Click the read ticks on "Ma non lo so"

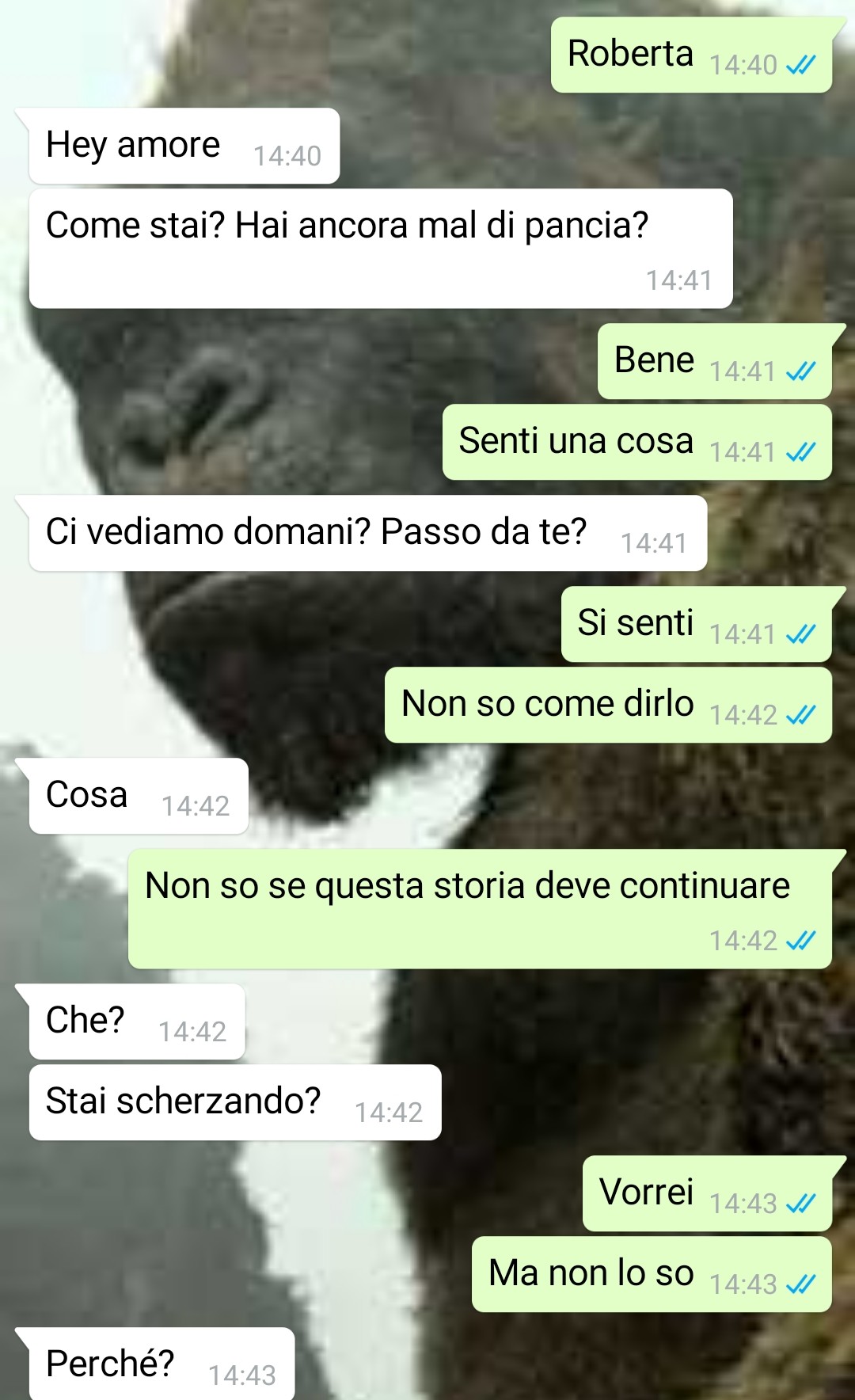[x=800, y=1284]
